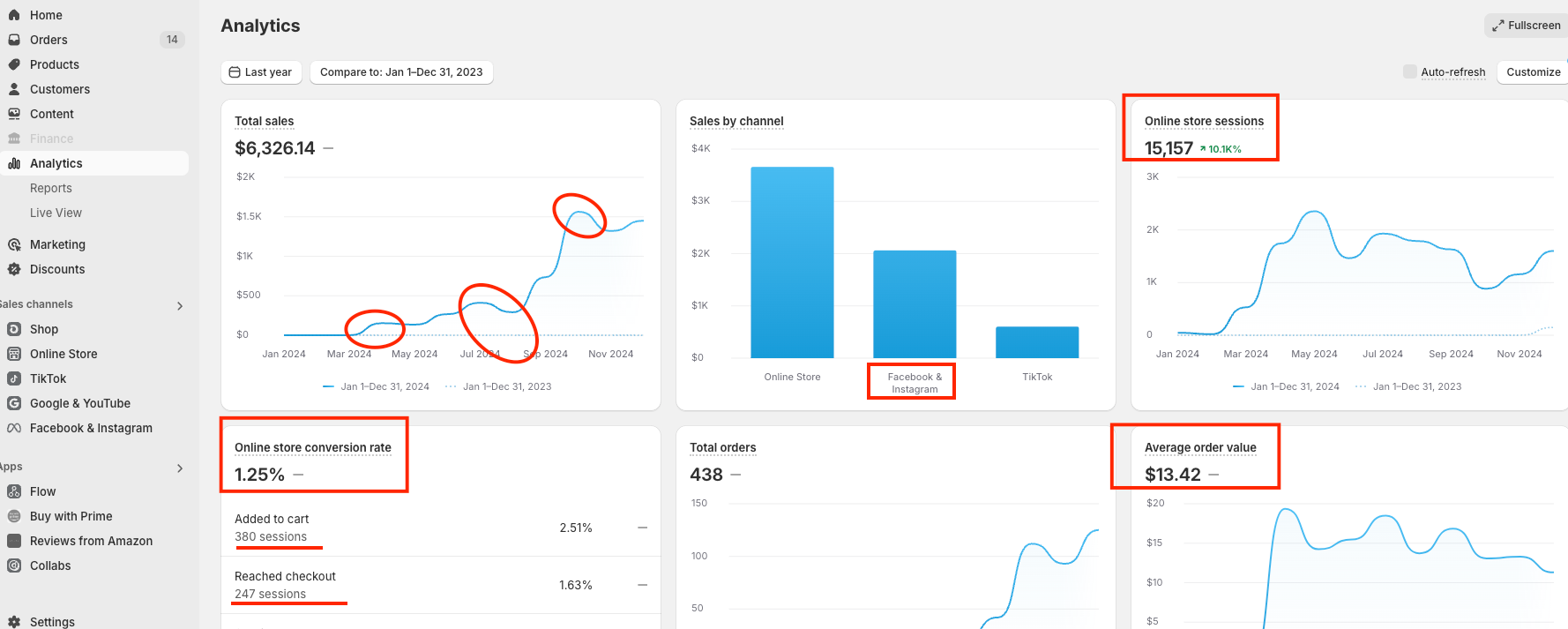The height and width of the screenshot is (629, 1568).
Task: Open the Compare to Jan 1–Dec 31, 2023 selector
Action: tap(401, 72)
